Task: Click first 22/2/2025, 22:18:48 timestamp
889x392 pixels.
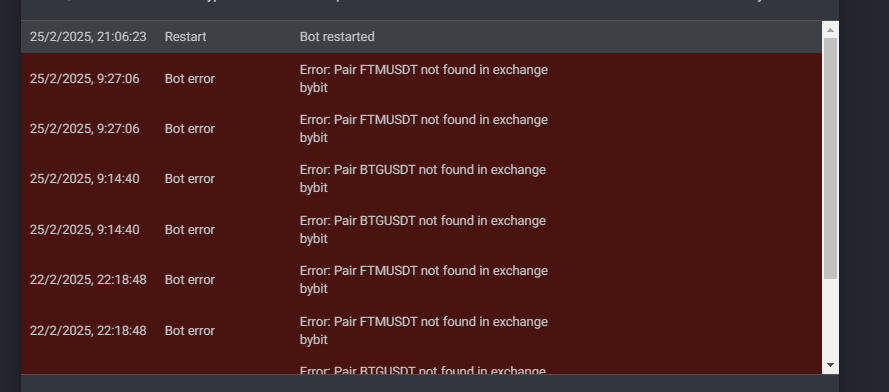Action: [x=88, y=280]
